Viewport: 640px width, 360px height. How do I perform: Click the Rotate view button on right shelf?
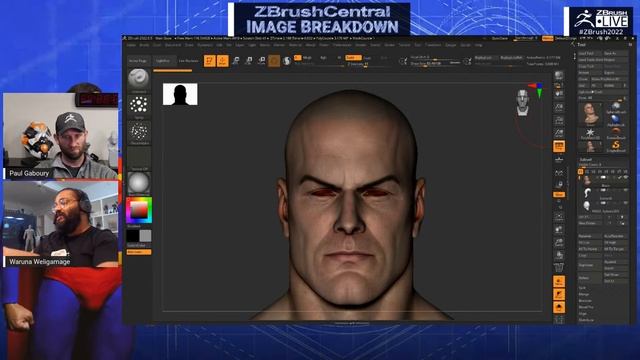[559, 256]
